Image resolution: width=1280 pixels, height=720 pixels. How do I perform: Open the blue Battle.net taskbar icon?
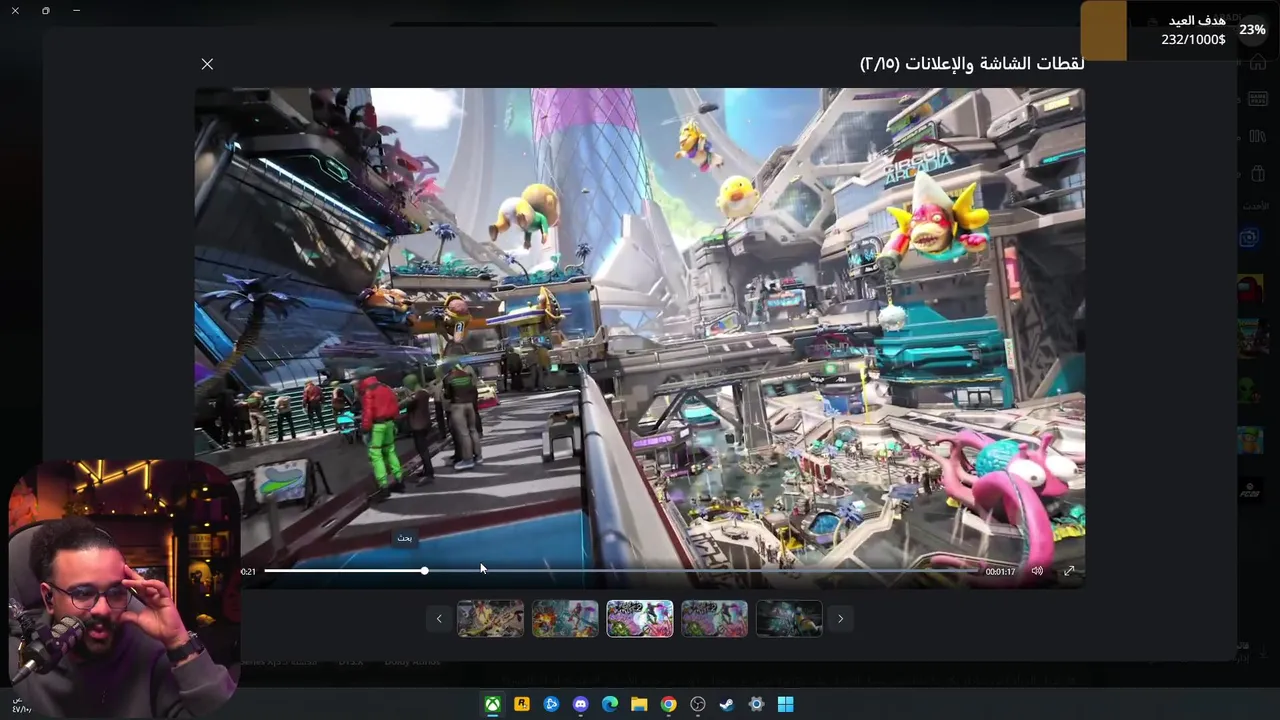(551, 704)
